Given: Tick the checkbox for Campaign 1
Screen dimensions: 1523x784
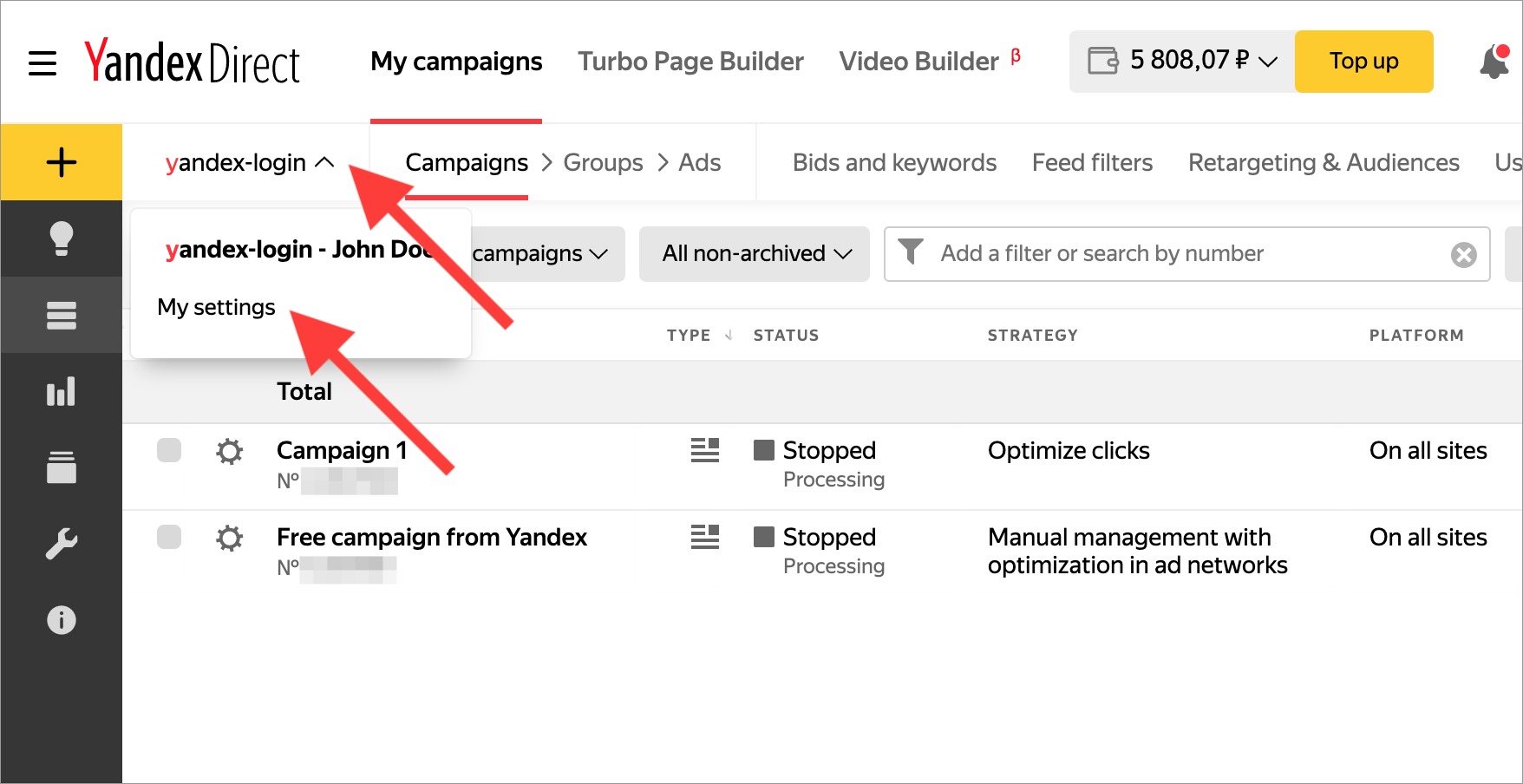Looking at the screenshot, I should [x=169, y=451].
